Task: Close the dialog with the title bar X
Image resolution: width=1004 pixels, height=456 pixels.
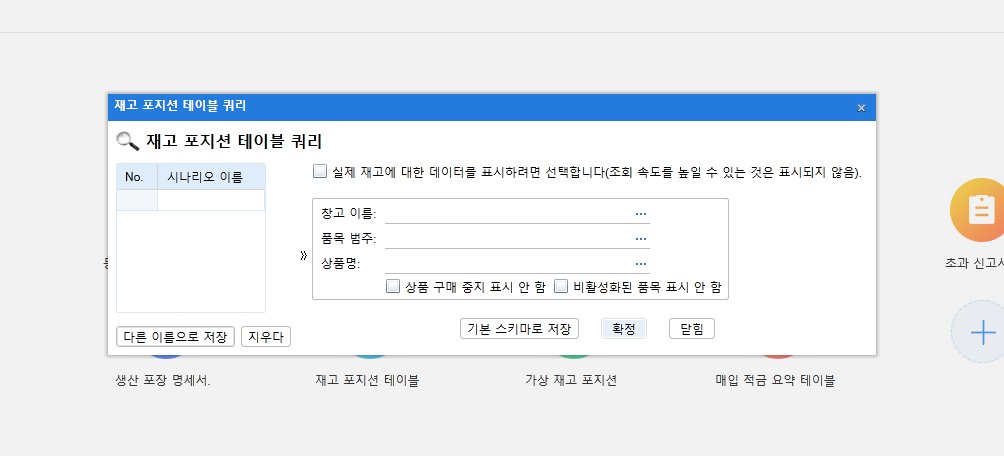Action: pos(861,107)
